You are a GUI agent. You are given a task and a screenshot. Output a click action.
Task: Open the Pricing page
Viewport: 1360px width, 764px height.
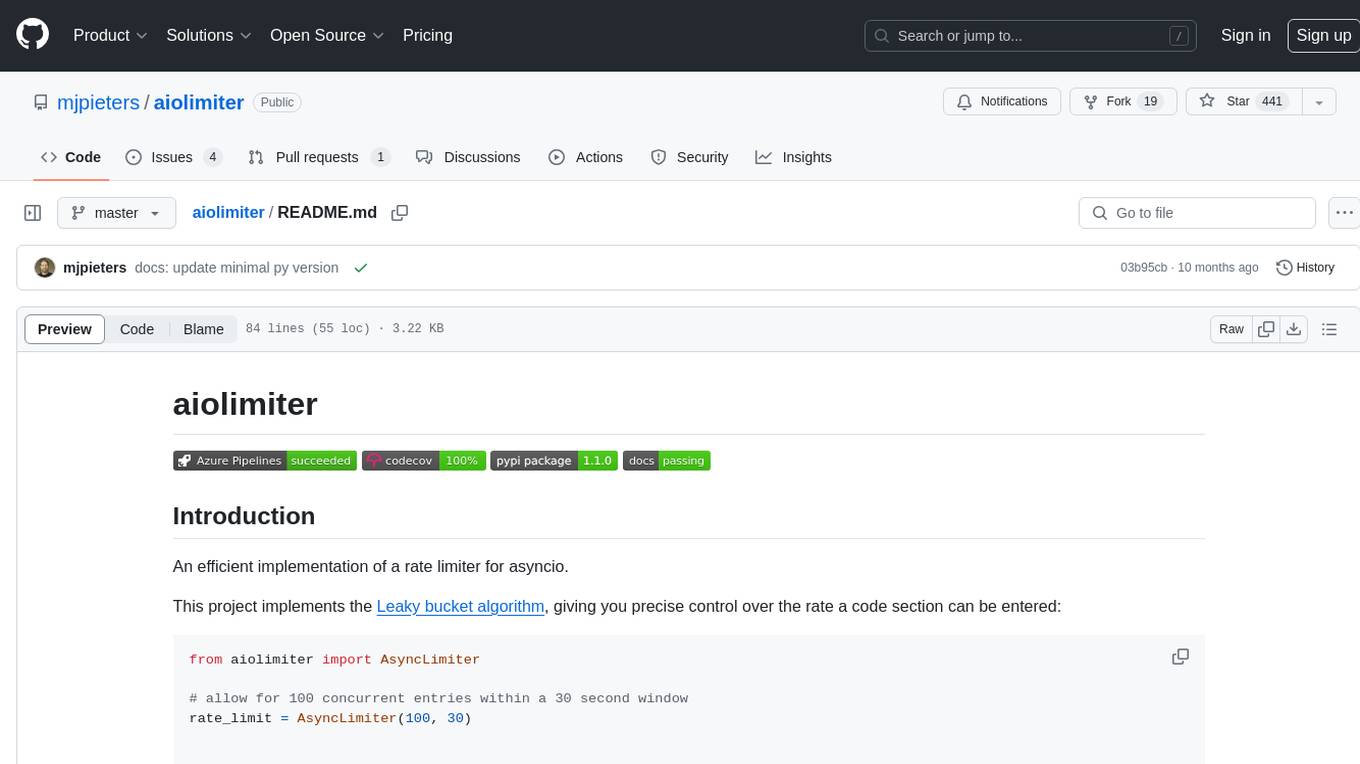click(427, 35)
